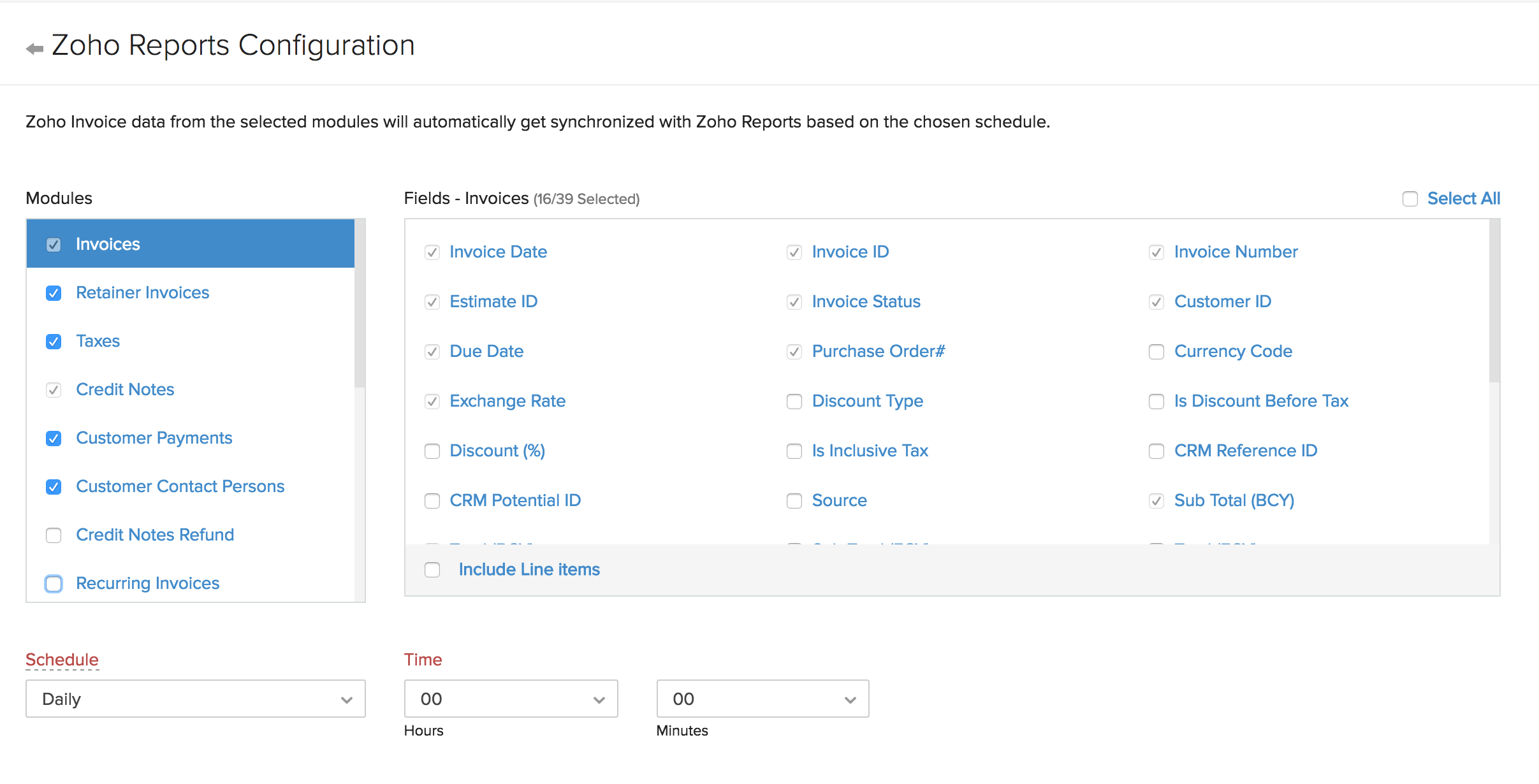Uncheck the Taxes module checkbox
1539x784 pixels.
coord(54,342)
